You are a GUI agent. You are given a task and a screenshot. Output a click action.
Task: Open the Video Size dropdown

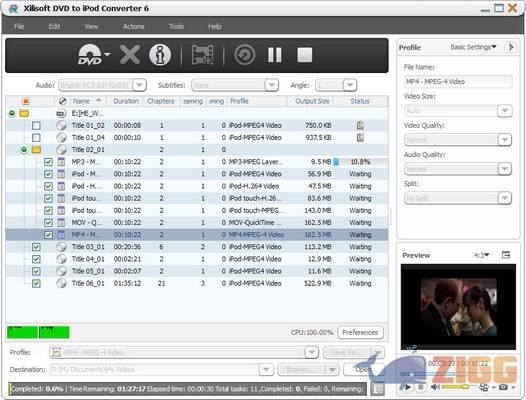(505, 110)
